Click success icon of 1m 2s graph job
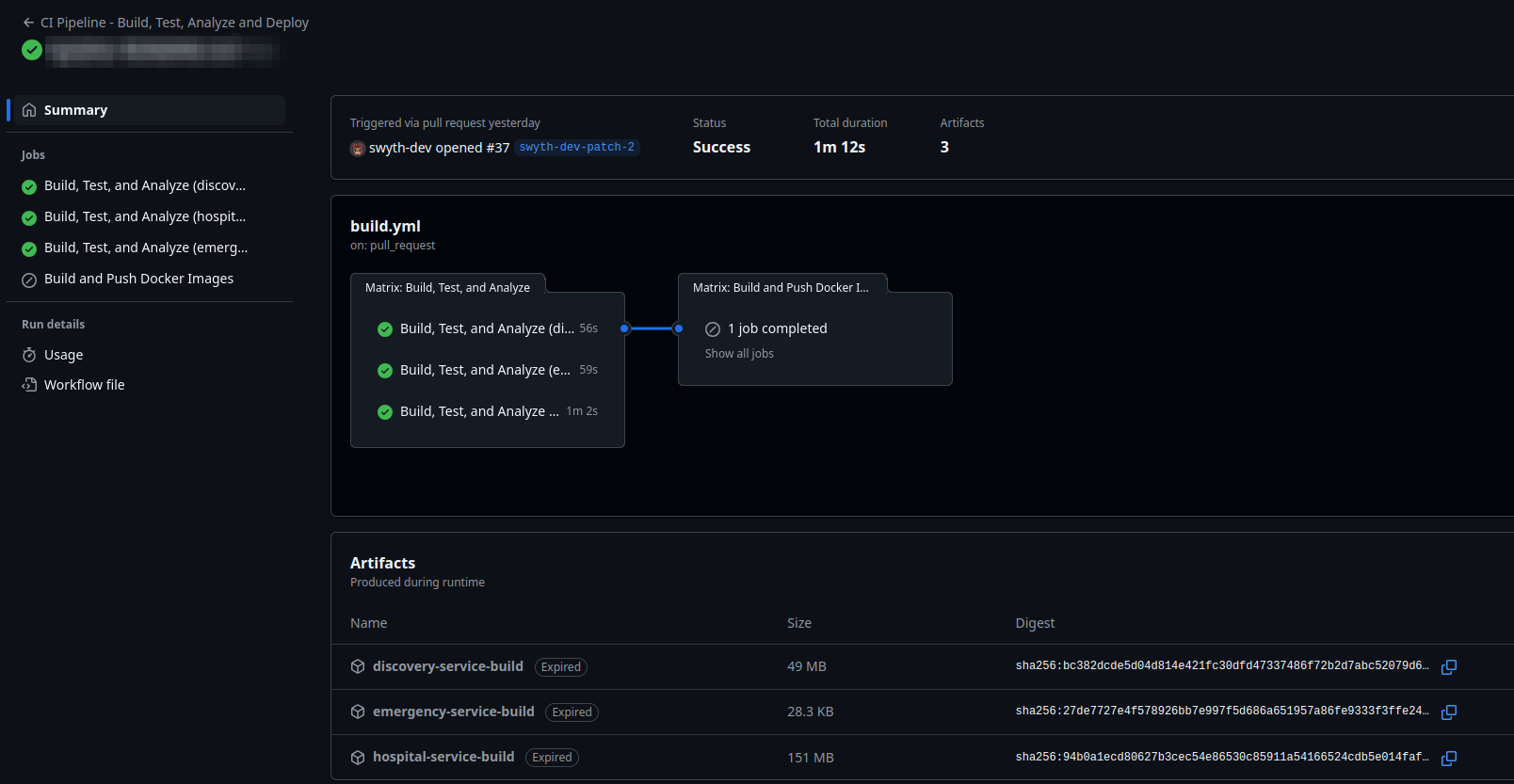Screen dimensions: 1514x784 (x=385, y=412)
